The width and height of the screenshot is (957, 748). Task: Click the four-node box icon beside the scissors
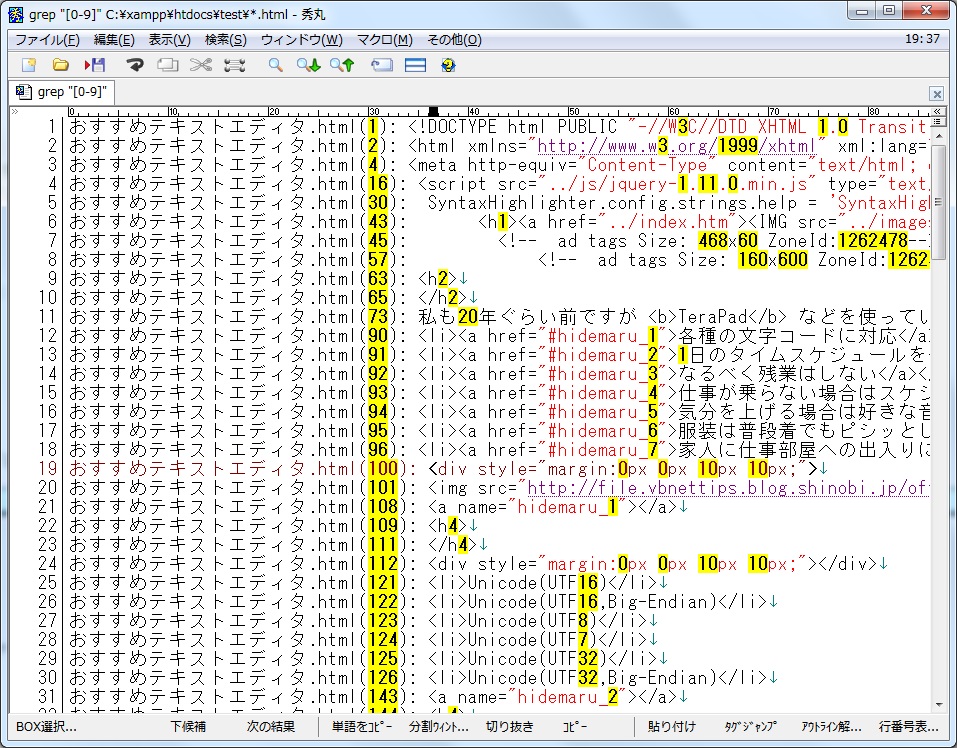pyautogui.click(x=234, y=65)
